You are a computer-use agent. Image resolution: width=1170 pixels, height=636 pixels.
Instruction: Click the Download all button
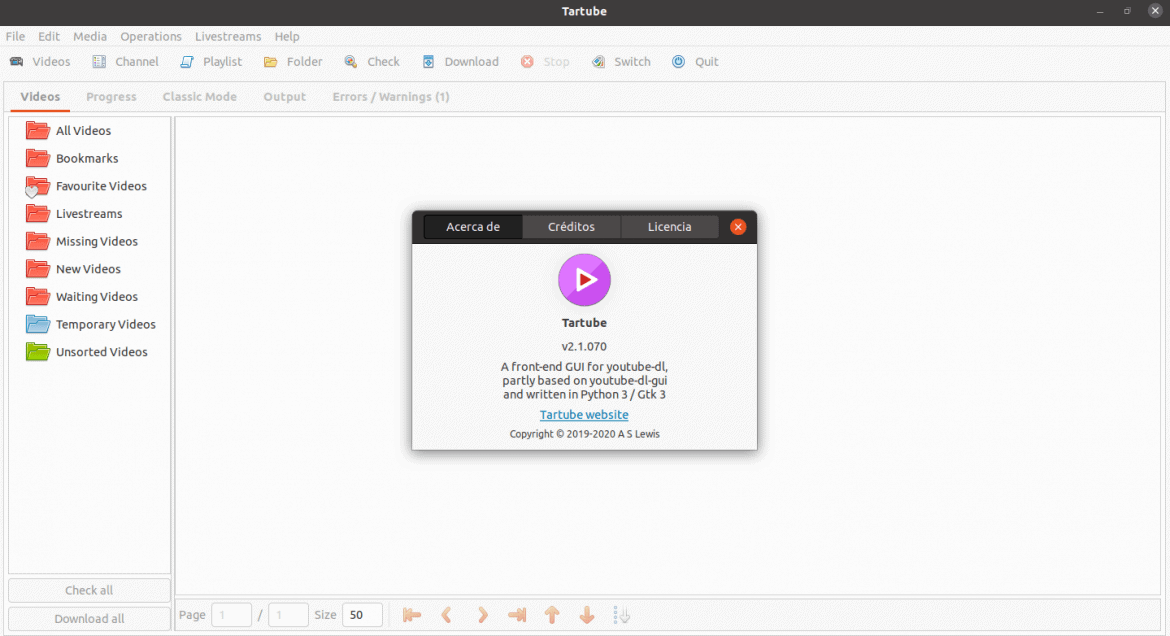[90, 619]
